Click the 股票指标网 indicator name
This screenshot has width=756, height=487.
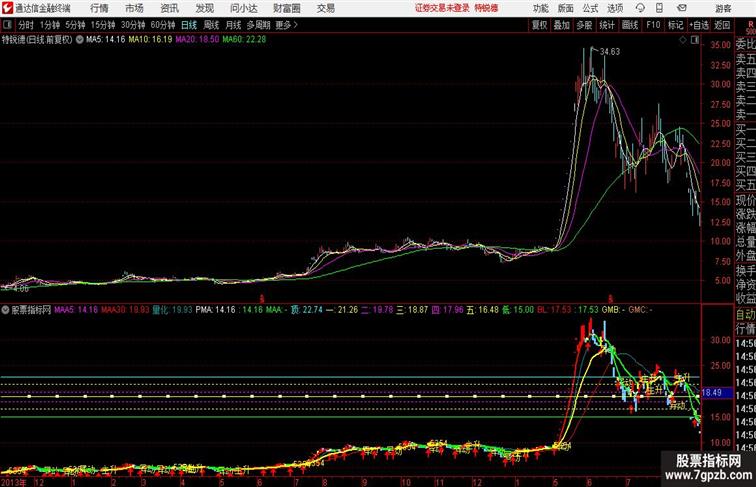click(x=31, y=310)
